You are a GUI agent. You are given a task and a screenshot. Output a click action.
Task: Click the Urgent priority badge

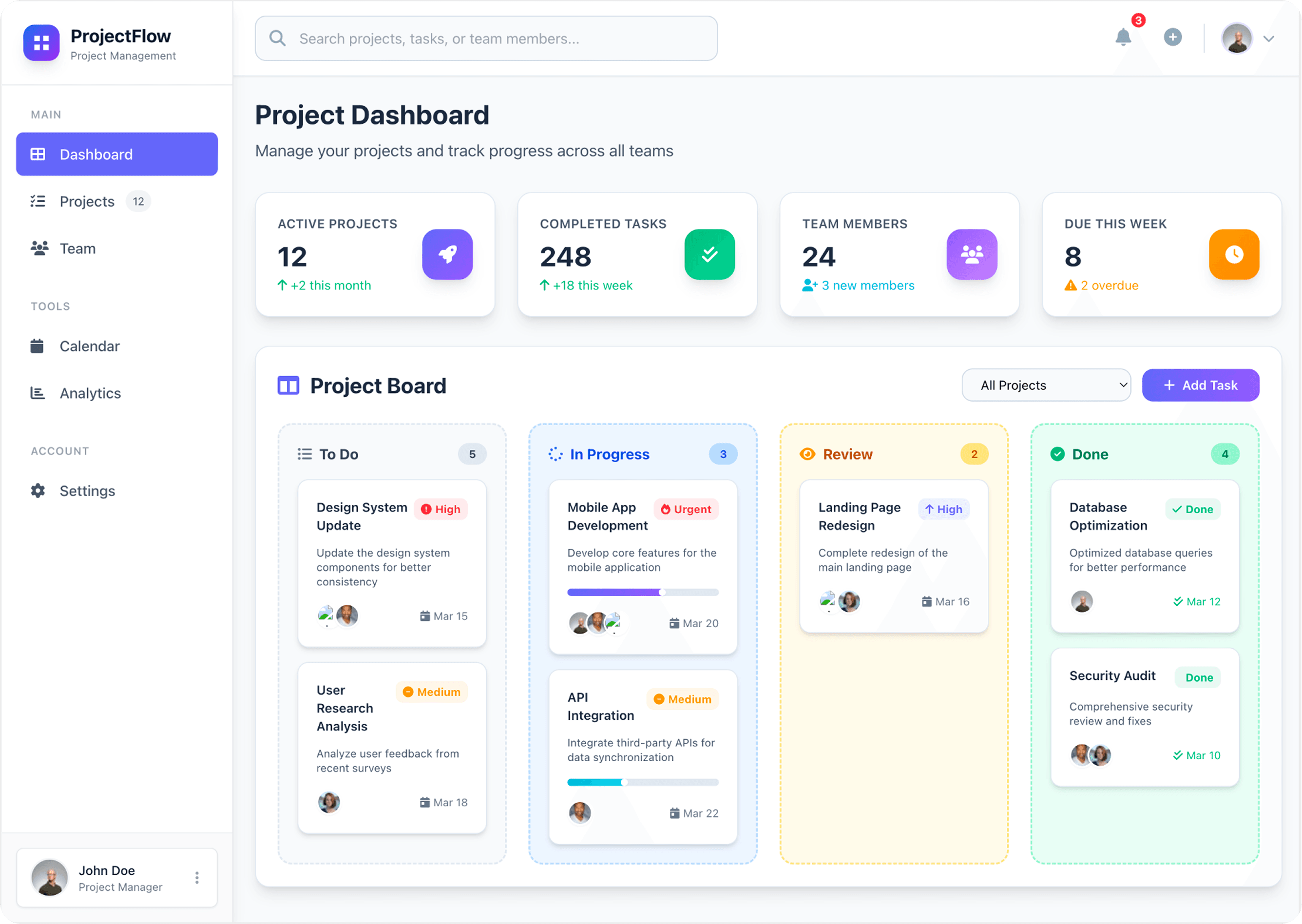pyautogui.click(x=686, y=509)
